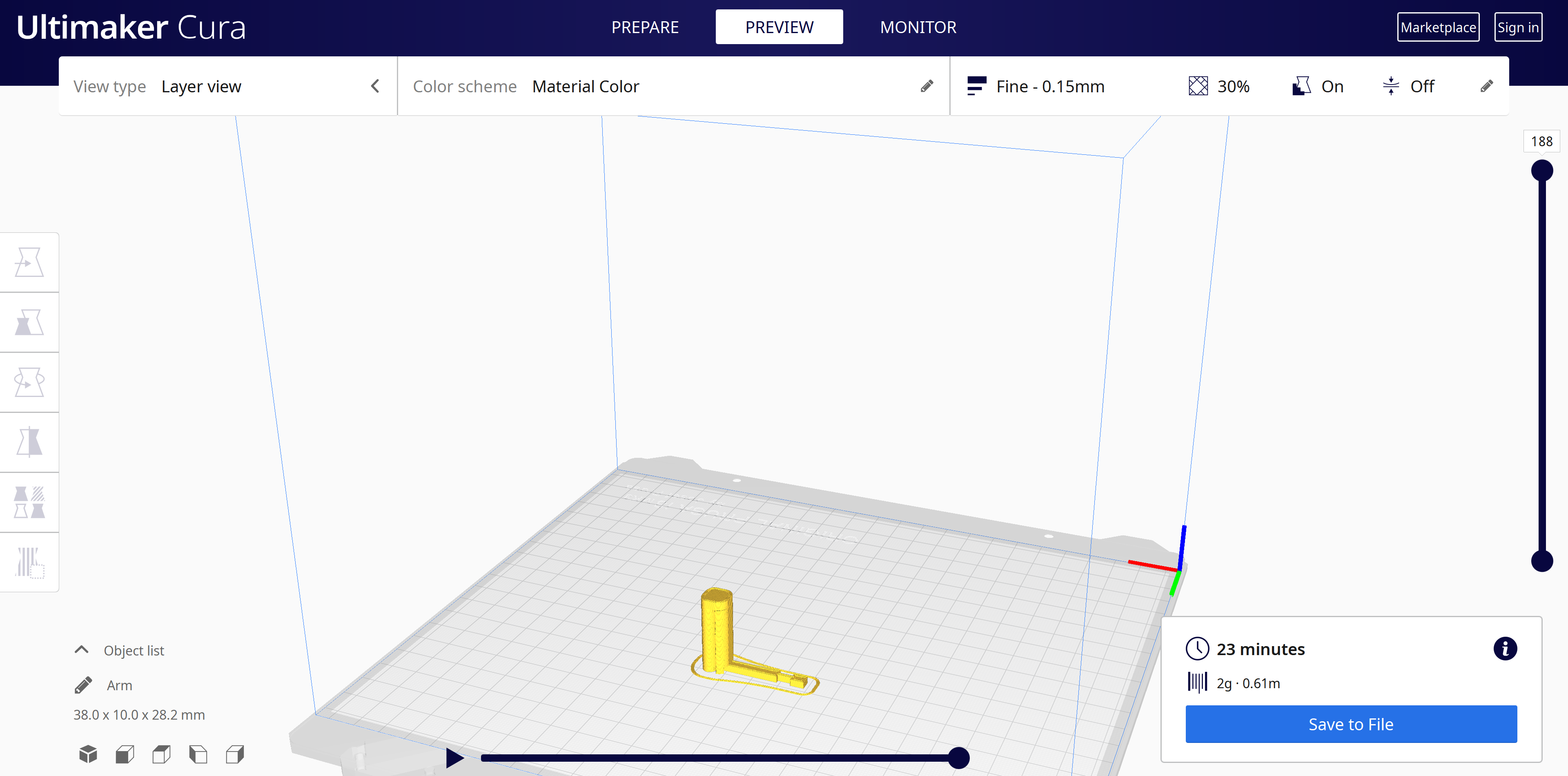Select the Move tool in left toolbar
This screenshot has width=1568, height=776.
[x=29, y=262]
